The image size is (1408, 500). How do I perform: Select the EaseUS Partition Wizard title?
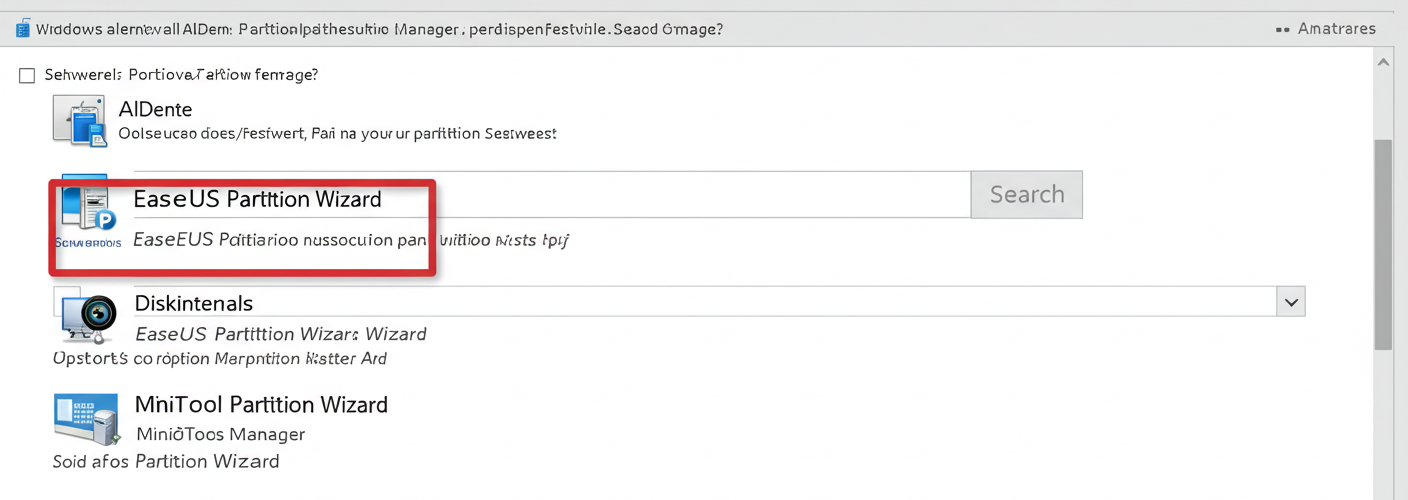tap(257, 199)
